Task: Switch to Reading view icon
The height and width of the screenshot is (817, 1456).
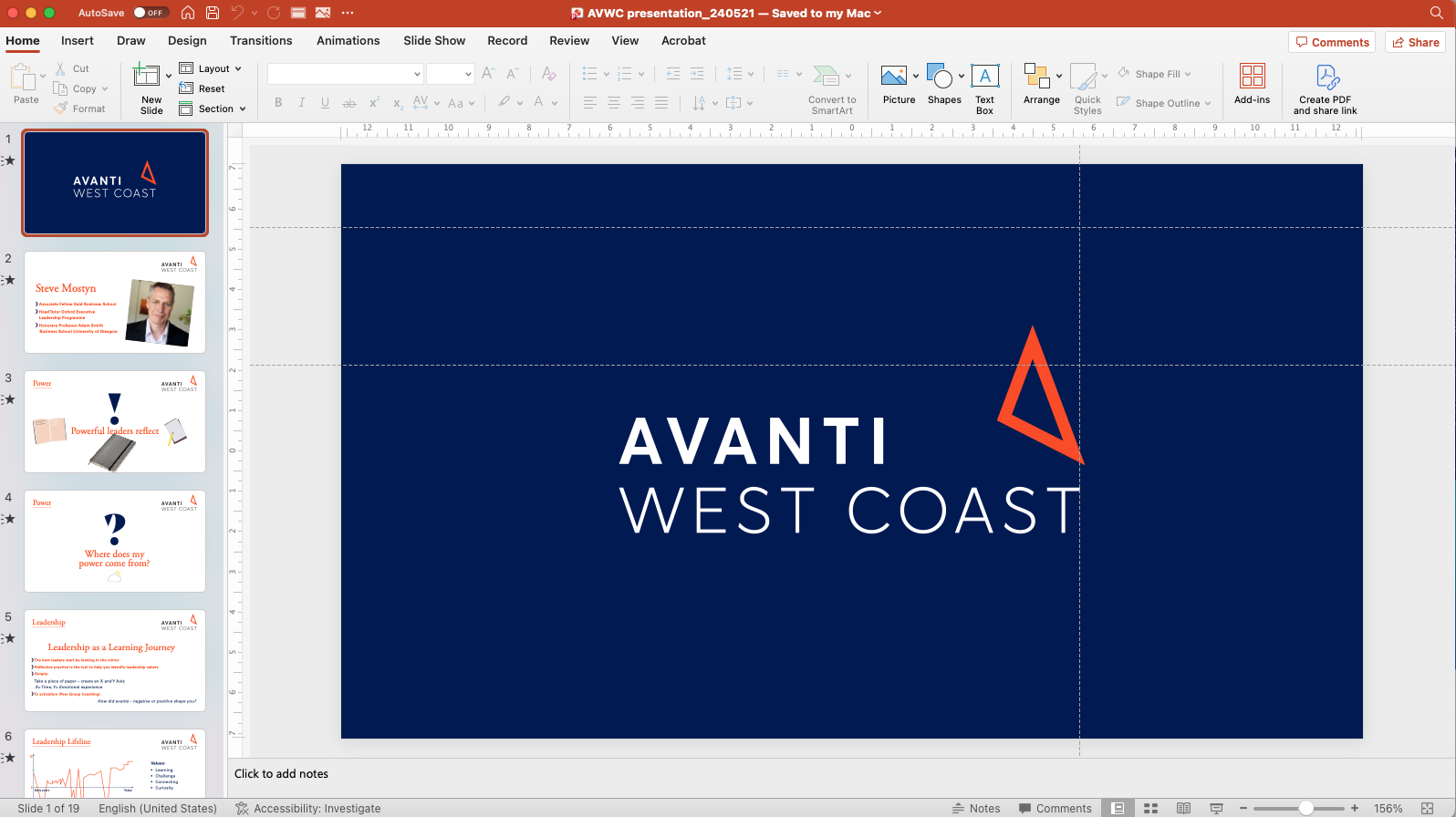Action: pyautogui.click(x=1183, y=808)
